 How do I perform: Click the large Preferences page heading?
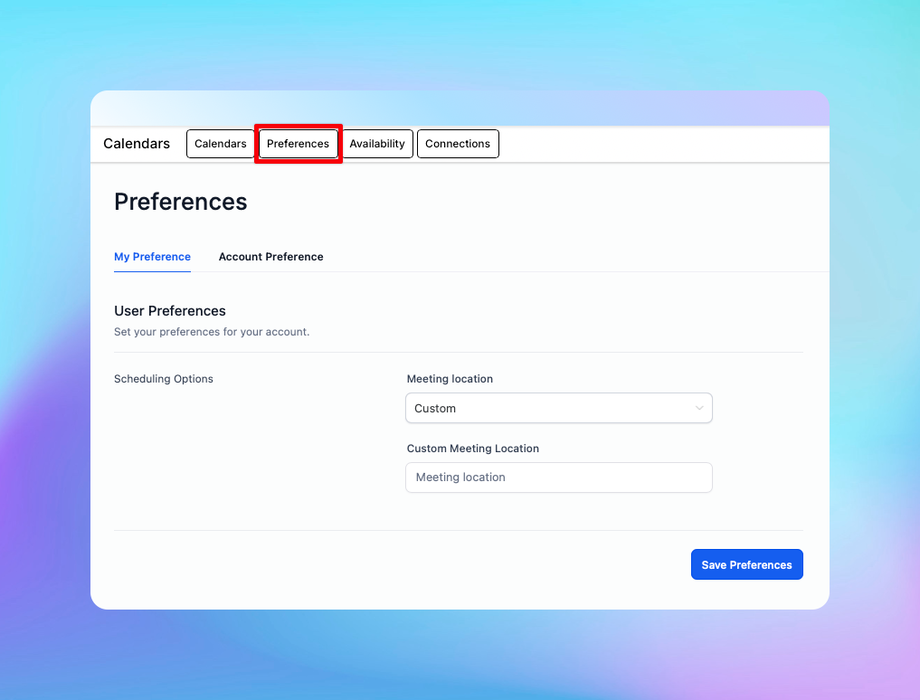pos(180,202)
